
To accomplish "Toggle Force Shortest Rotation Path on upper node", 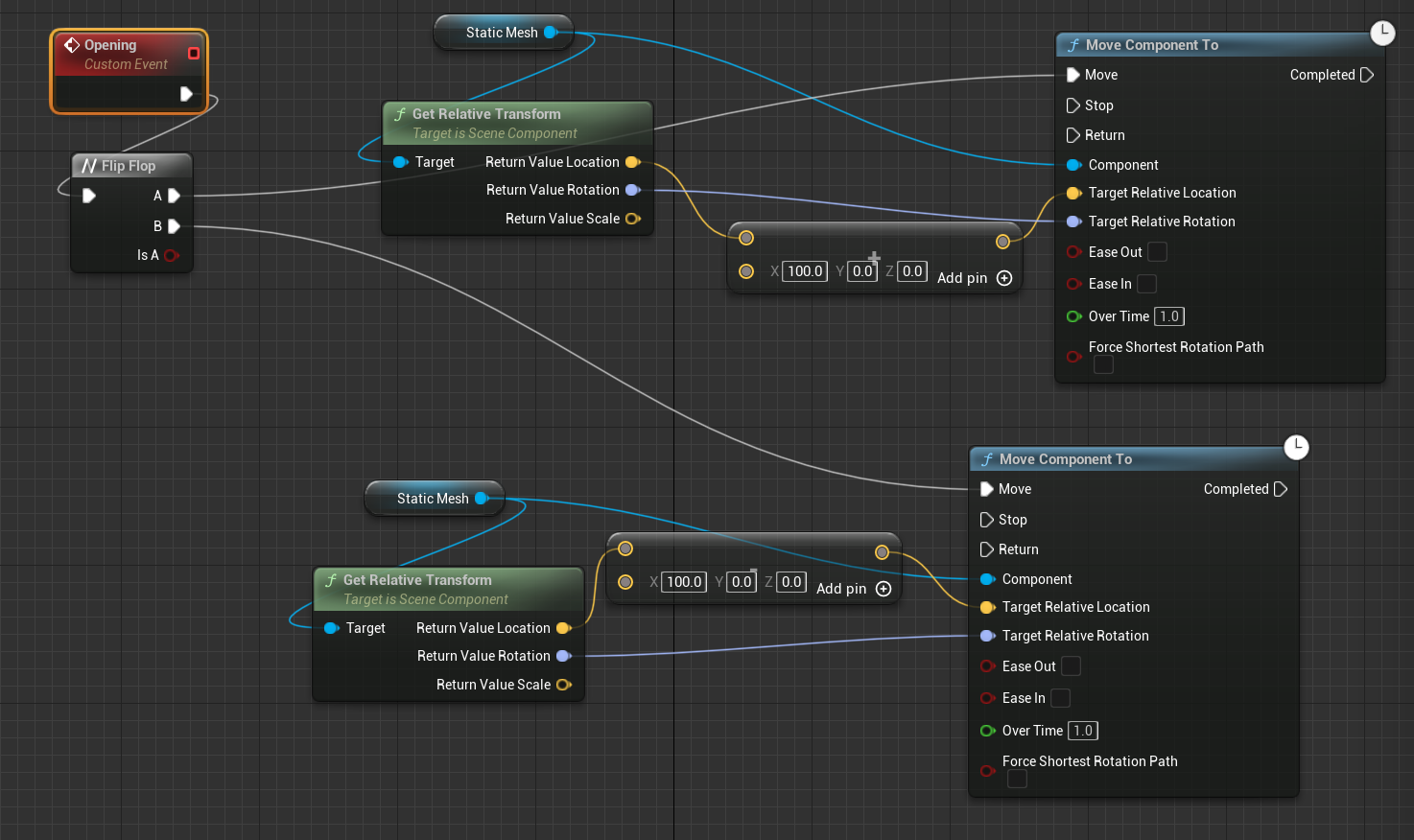I will tap(1104, 364).
